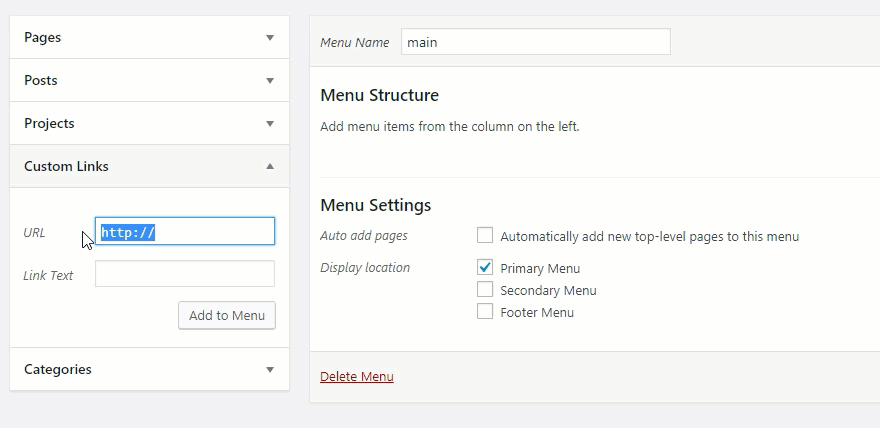
Task: Expand the Pages panel arrow
Action: (269, 38)
